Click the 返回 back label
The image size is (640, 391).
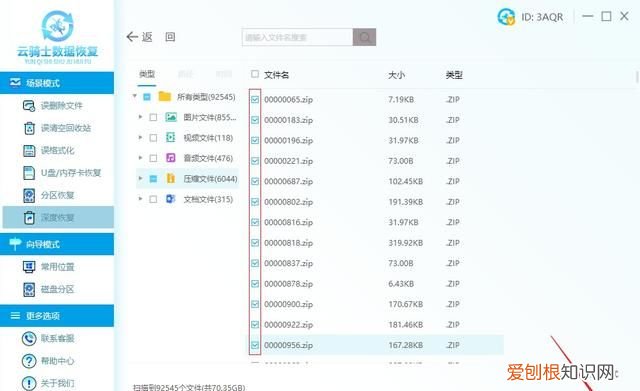[x=147, y=37]
